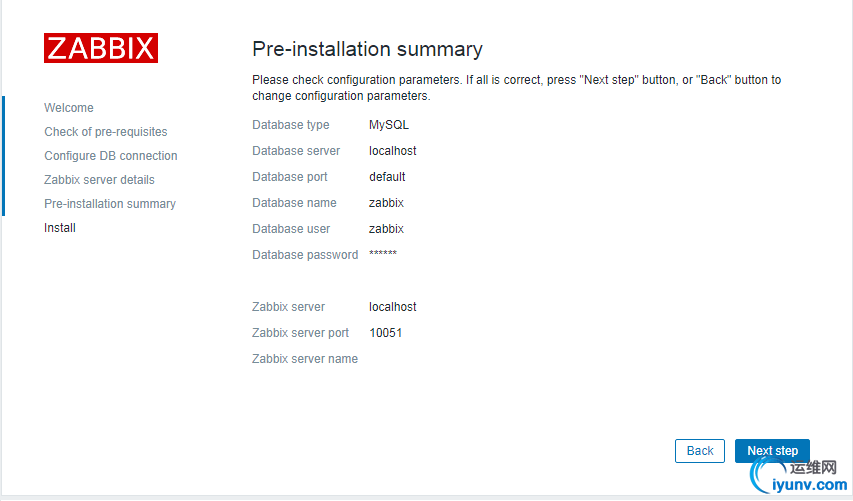
Task: Select Zabbix server details step
Action: tap(99, 180)
